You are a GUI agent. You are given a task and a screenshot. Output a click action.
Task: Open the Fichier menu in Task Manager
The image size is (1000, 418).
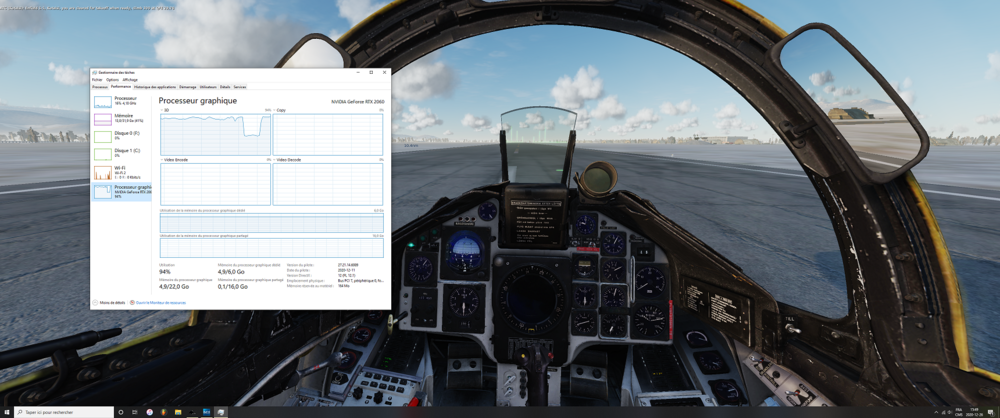(97, 80)
